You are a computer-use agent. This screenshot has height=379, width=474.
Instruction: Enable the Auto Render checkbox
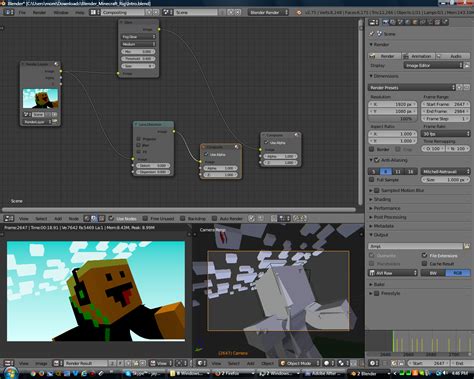[214, 218]
